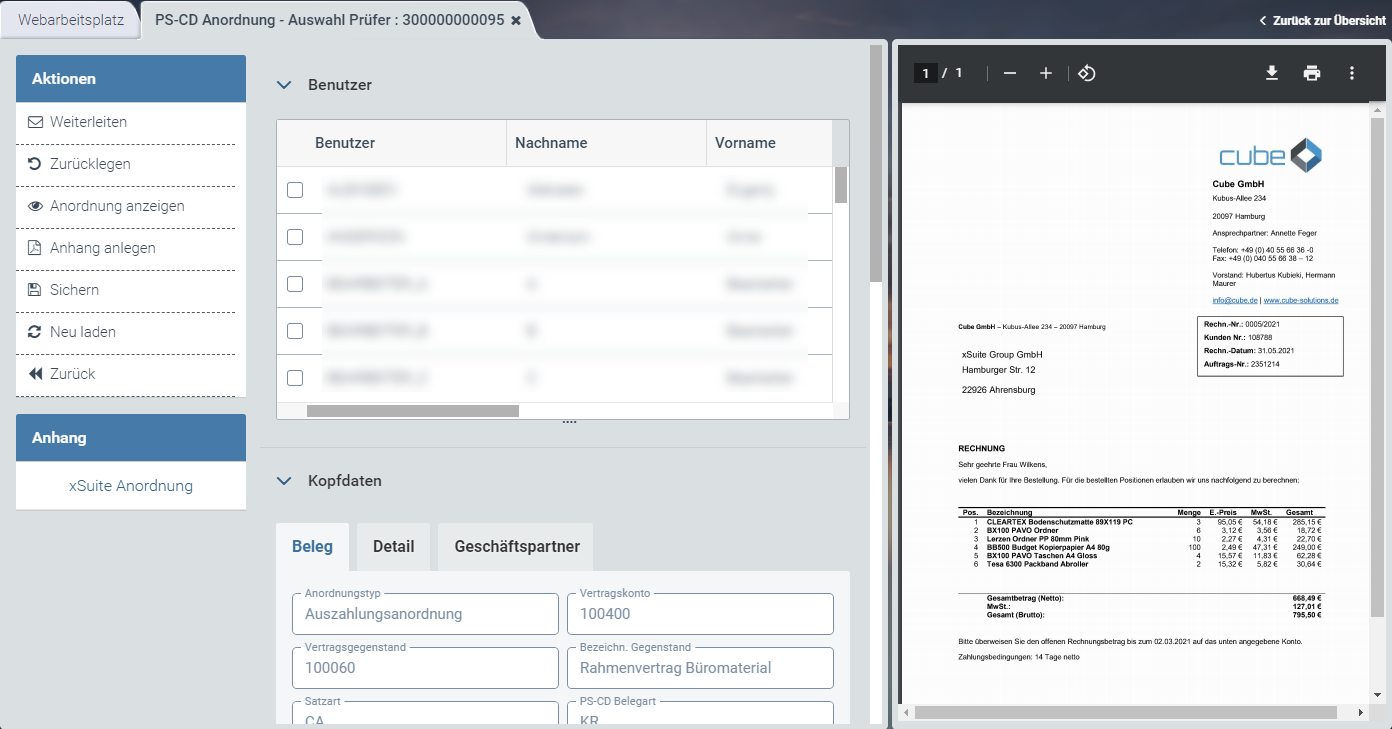Click the Neu laden refresh icon
Viewport: 1392px width, 729px height.
pos(35,332)
